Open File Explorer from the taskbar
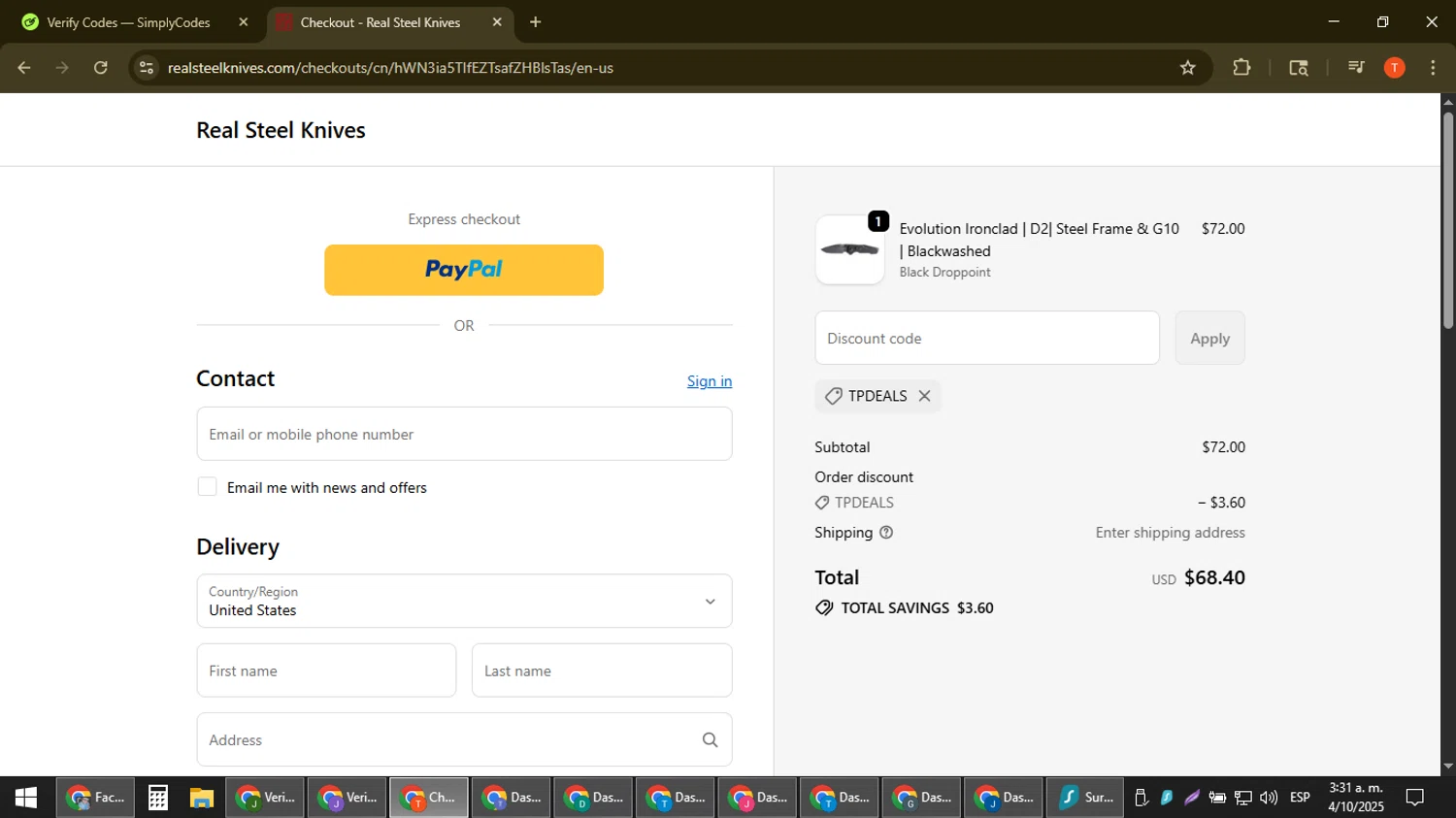This screenshot has width=1456, height=818. point(201,798)
